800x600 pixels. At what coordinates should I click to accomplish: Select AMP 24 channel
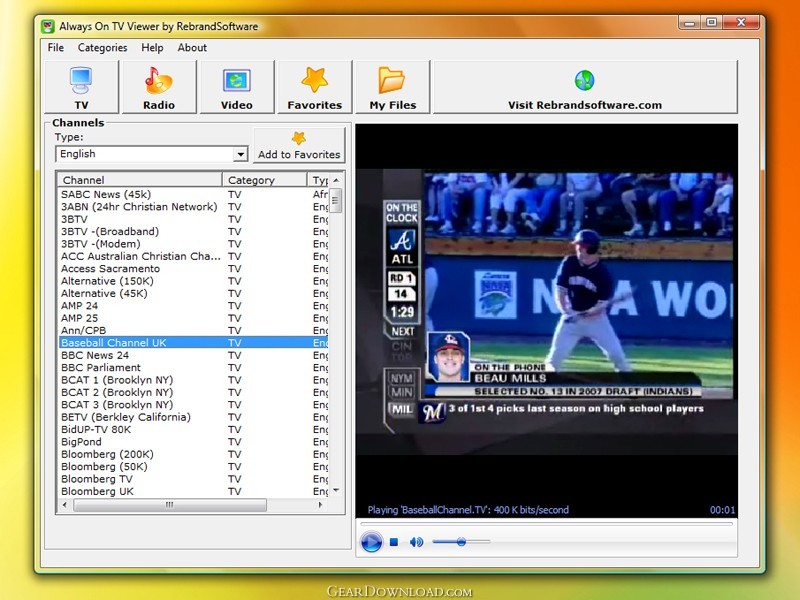(x=193, y=306)
